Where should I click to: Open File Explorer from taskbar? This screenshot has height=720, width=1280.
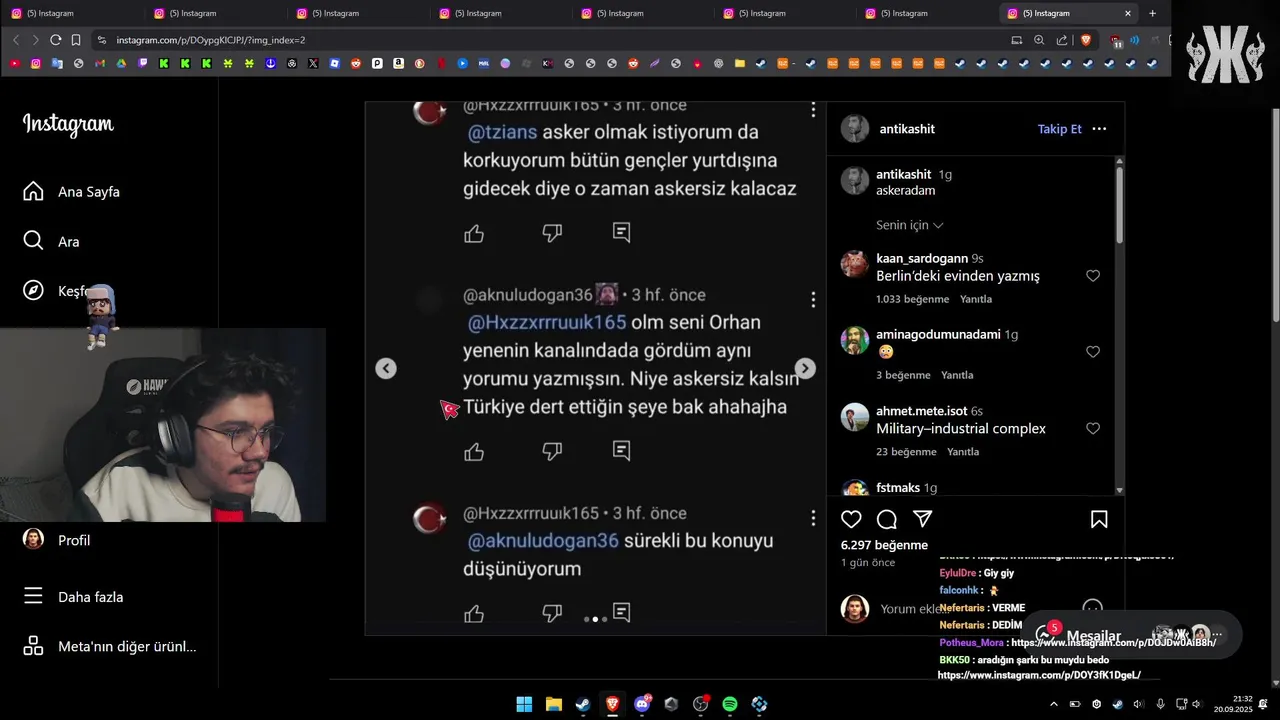click(553, 704)
